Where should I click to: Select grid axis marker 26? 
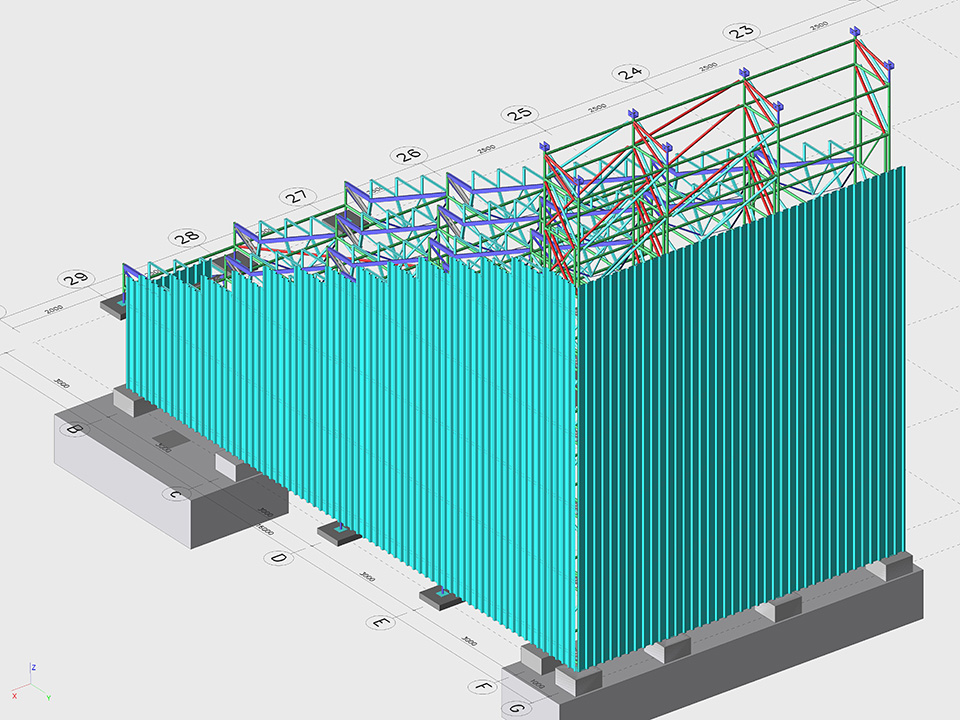tap(408, 155)
